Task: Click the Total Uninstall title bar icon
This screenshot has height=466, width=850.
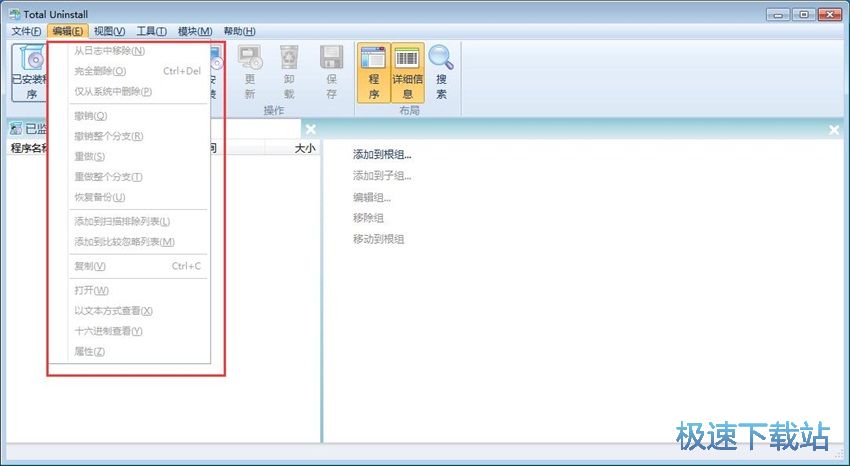Action: pyautogui.click(x=15, y=14)
